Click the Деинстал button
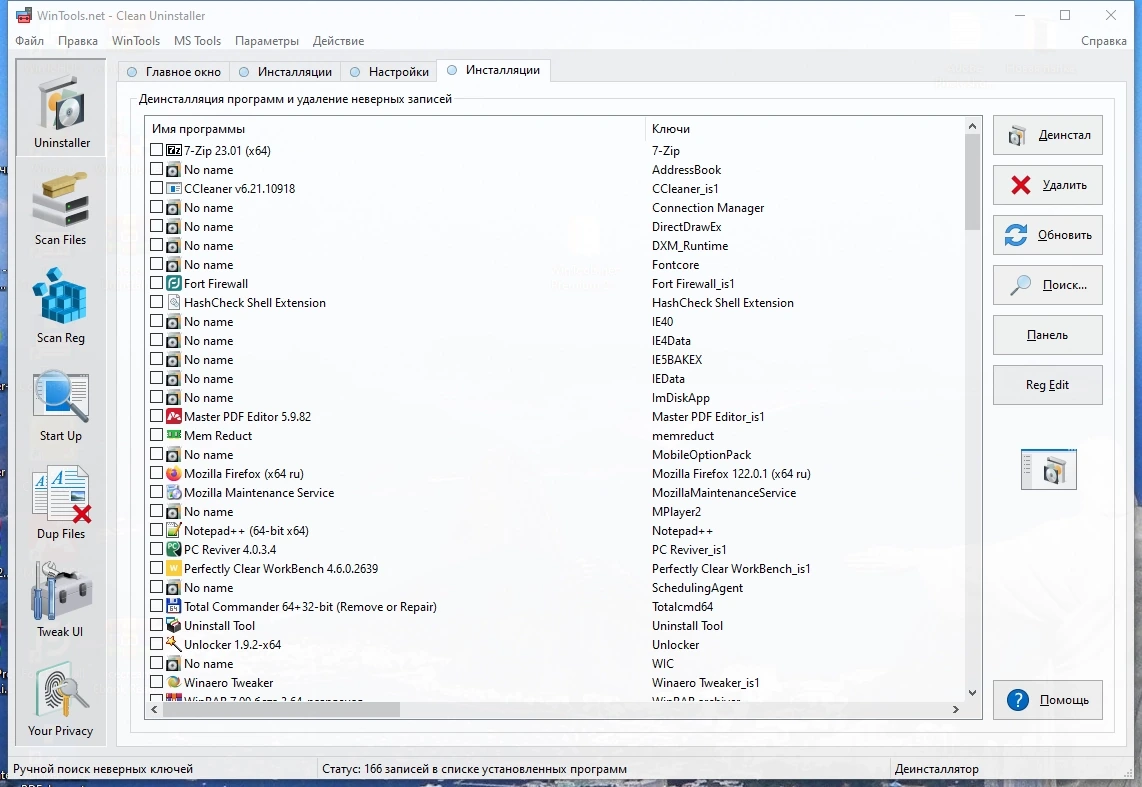 coord(1047,135)
